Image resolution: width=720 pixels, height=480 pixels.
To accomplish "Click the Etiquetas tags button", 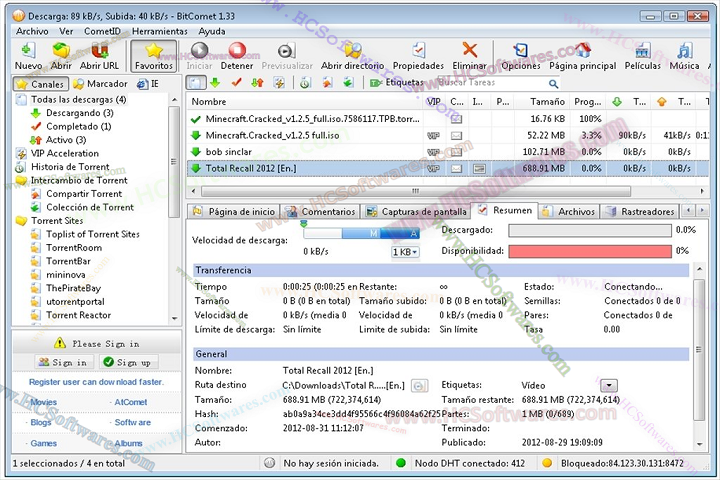I will [x=397, y=83].
